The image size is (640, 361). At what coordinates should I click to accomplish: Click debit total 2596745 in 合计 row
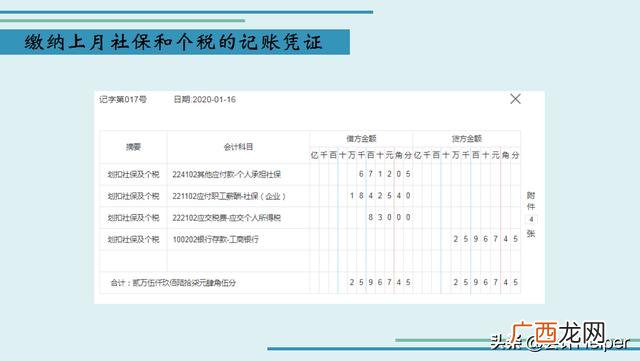(x=380, y=282)
